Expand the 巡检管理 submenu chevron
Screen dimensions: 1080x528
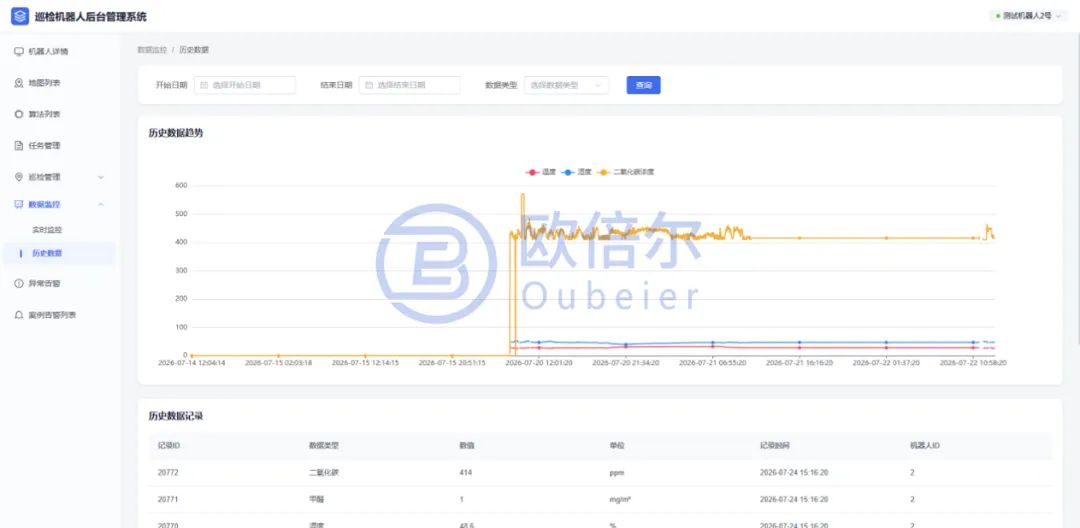[x=101, y=177]
